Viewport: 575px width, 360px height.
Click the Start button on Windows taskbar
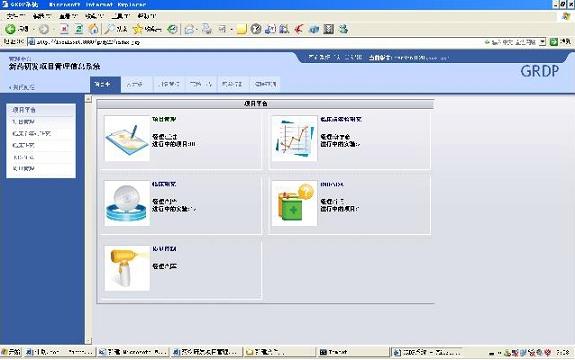point(11,352)
